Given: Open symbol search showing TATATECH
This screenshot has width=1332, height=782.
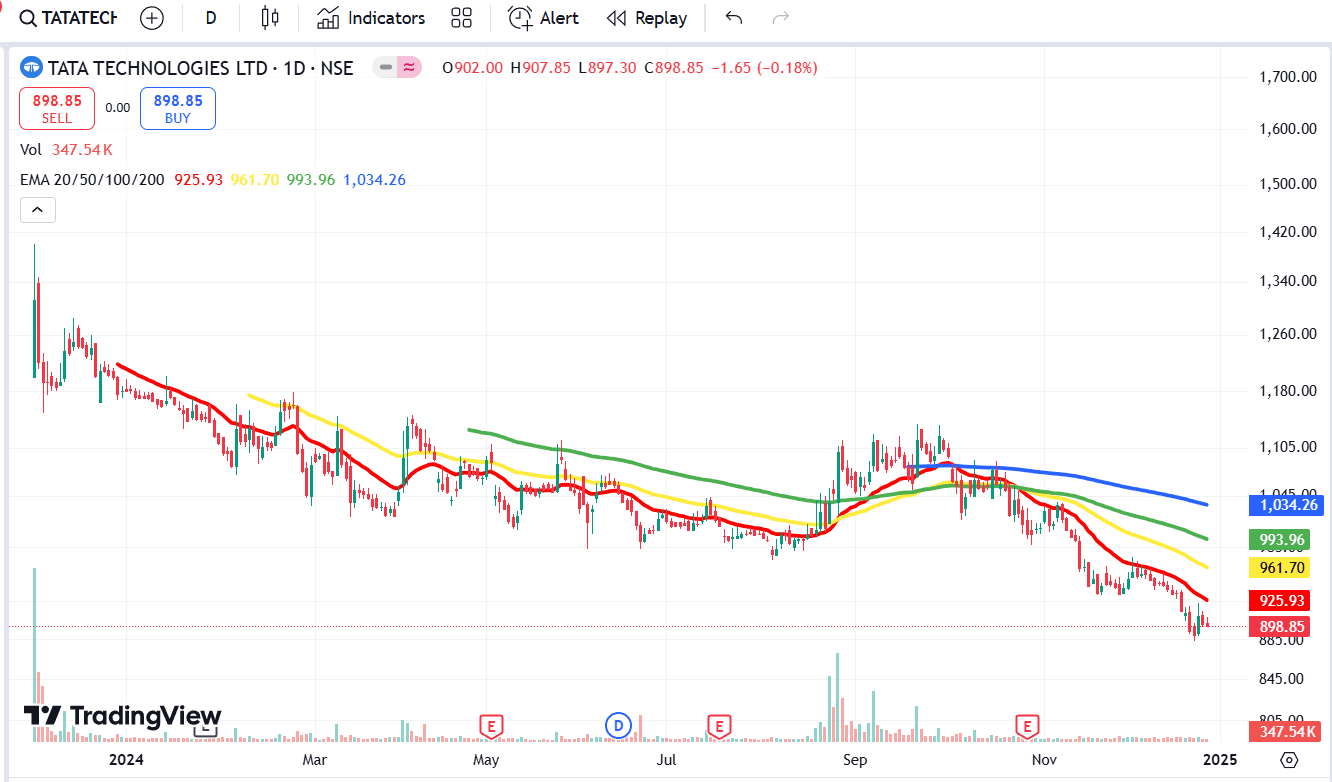Looking at the screenshot, I should [x=69, y=18].
